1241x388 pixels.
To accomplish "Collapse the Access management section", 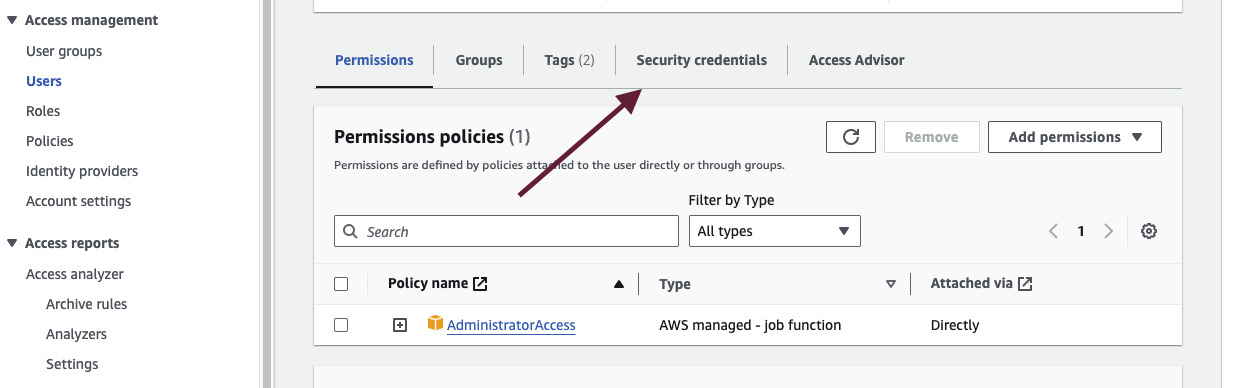I will [x=12, y=20].
